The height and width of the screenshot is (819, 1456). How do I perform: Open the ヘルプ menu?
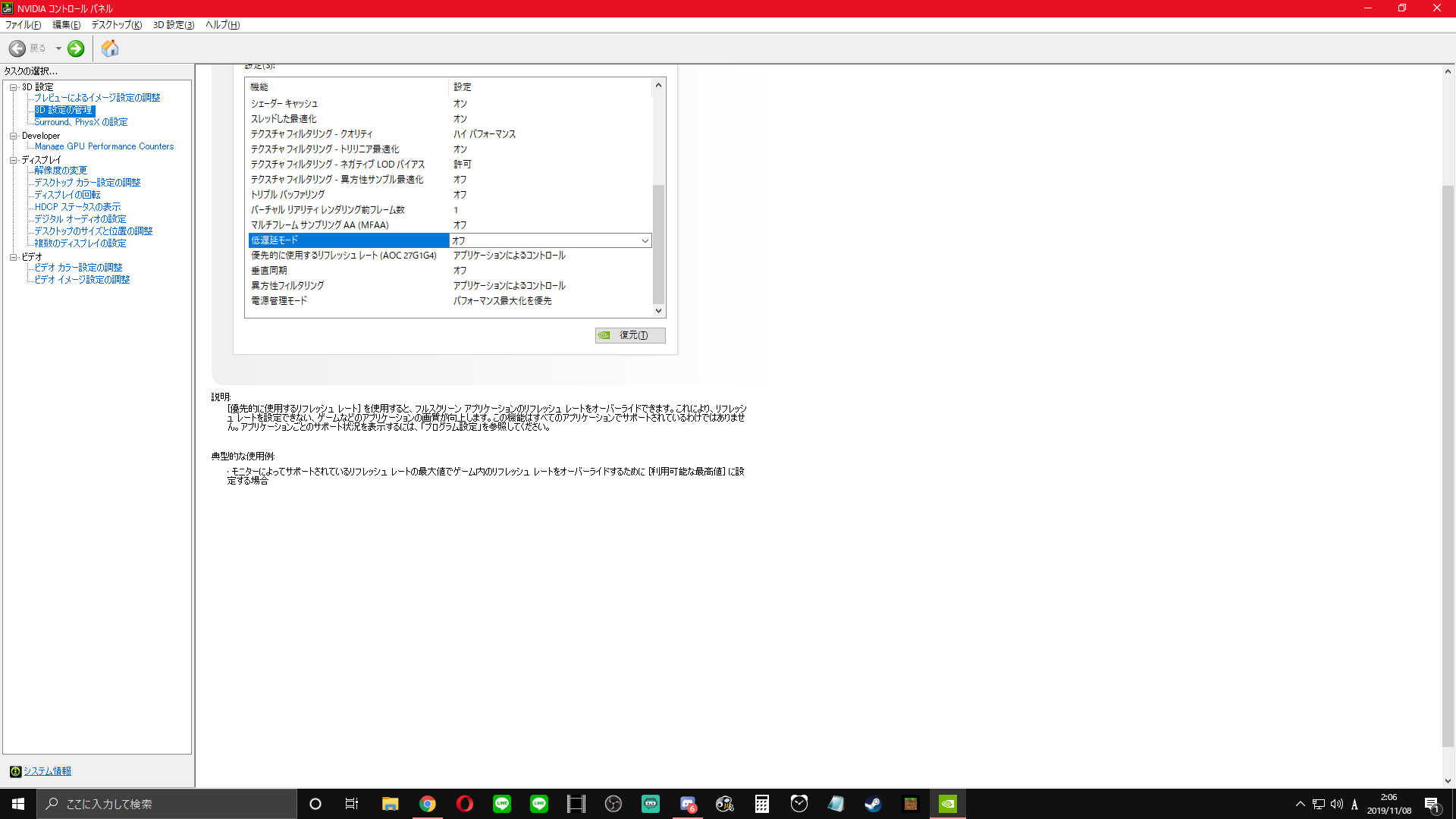pos(222,25)
